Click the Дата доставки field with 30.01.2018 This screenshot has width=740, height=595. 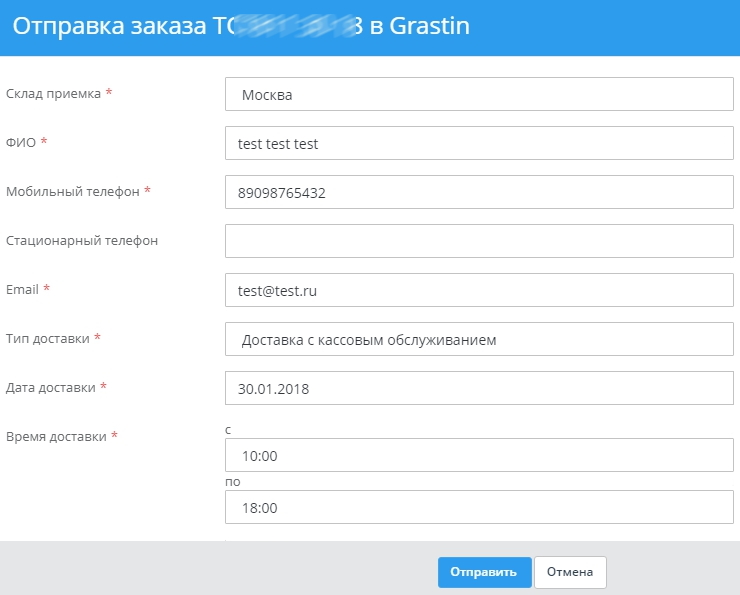click(x=479, y=388)
